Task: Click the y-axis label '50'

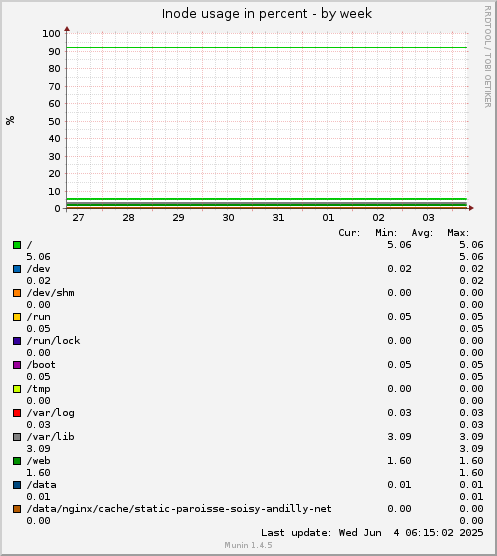Action: [55, 122]
